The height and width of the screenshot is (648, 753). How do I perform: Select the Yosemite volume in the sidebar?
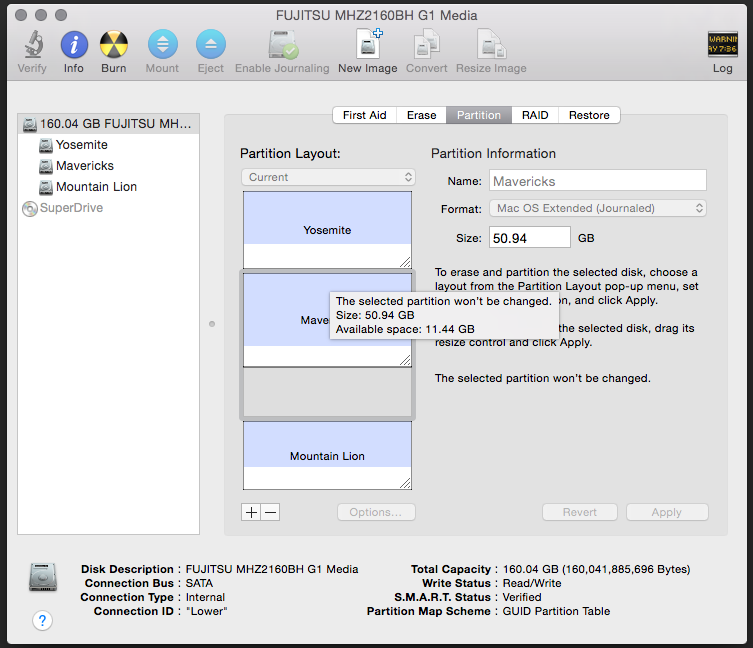[x=109, y=145]
